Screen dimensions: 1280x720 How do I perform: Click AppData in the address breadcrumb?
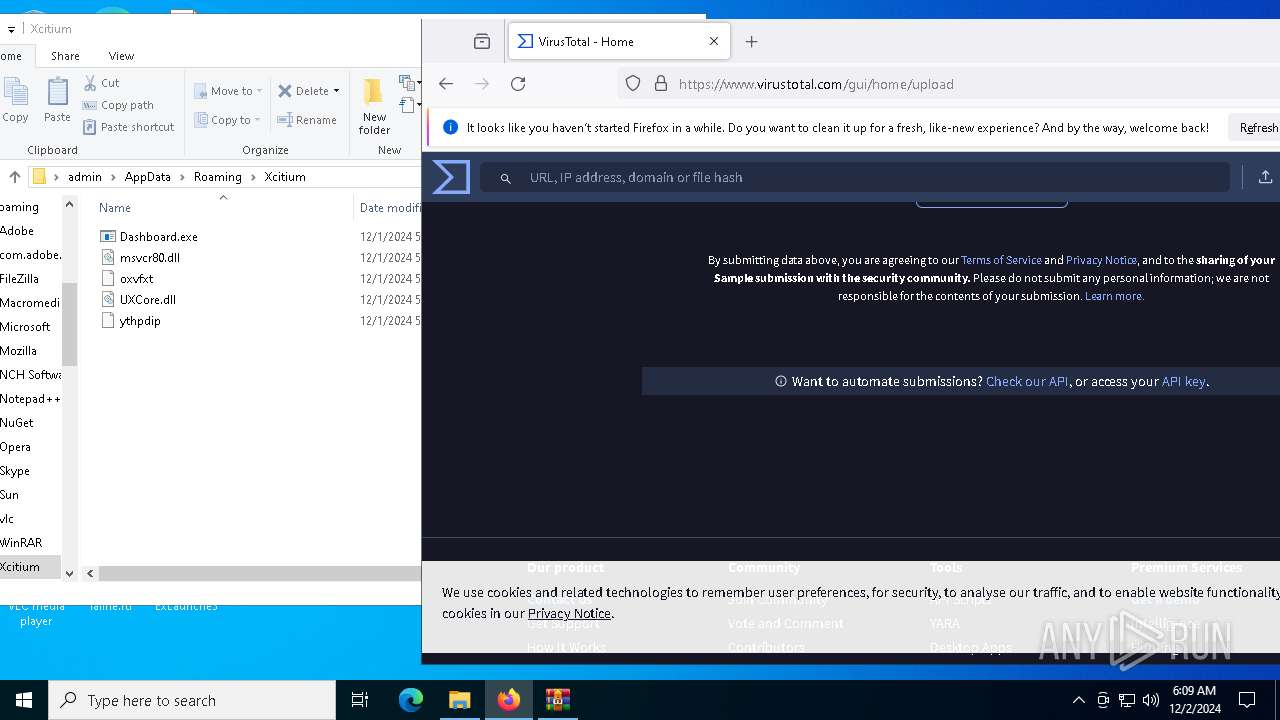(x=147, y=177)
